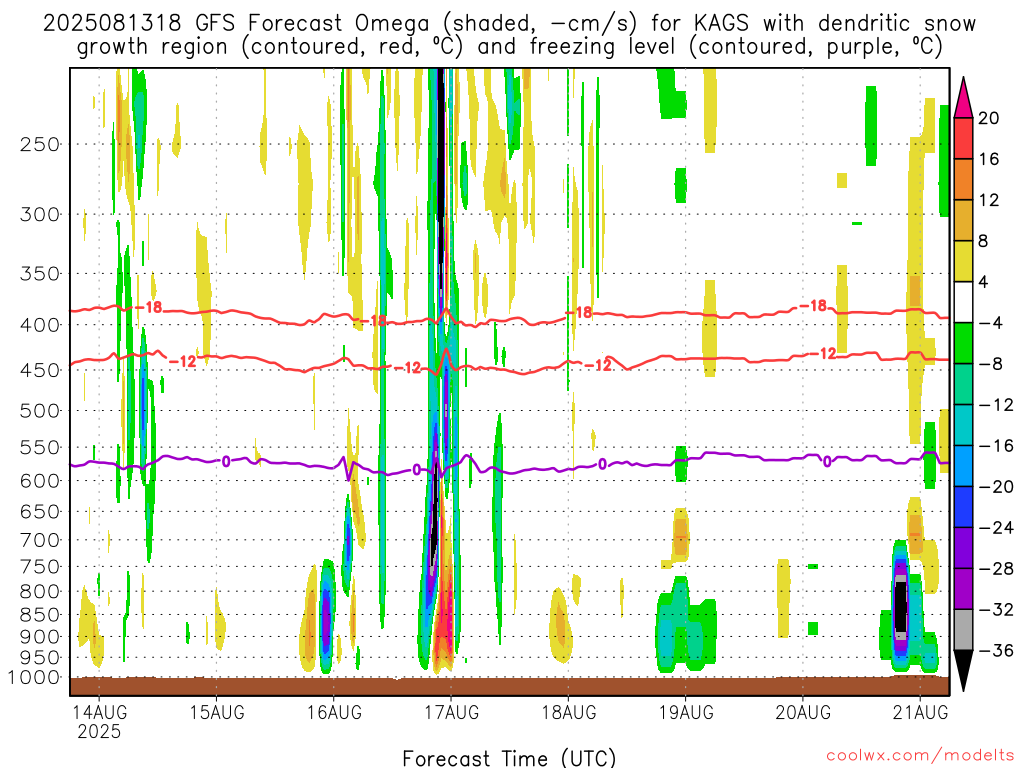Pick the cyan colorbar segment between -12 and -16
The width and height of the screenshot is (1024, 768).
point(963,425)
